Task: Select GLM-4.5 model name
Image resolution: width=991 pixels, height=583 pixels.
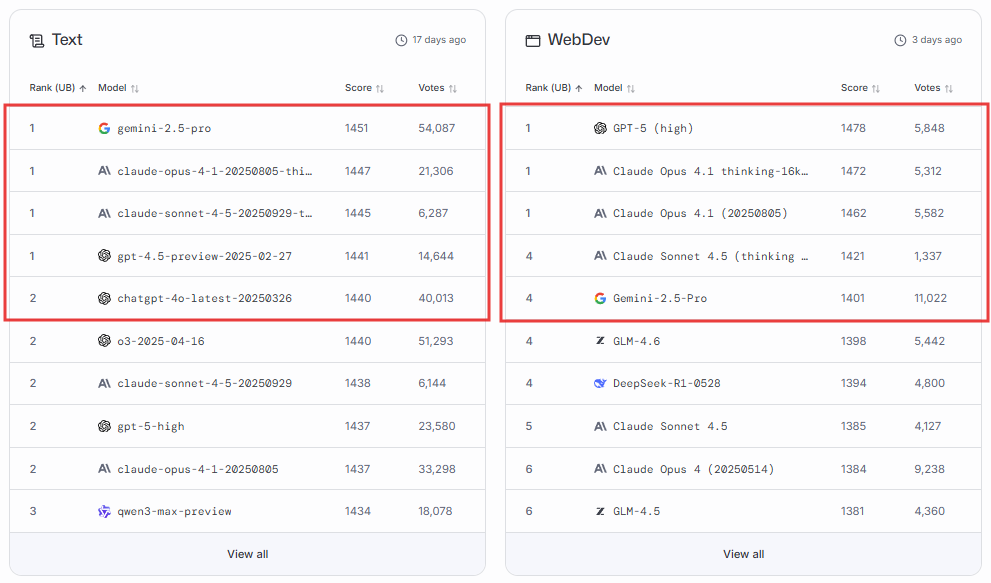Action: [636, 512]
